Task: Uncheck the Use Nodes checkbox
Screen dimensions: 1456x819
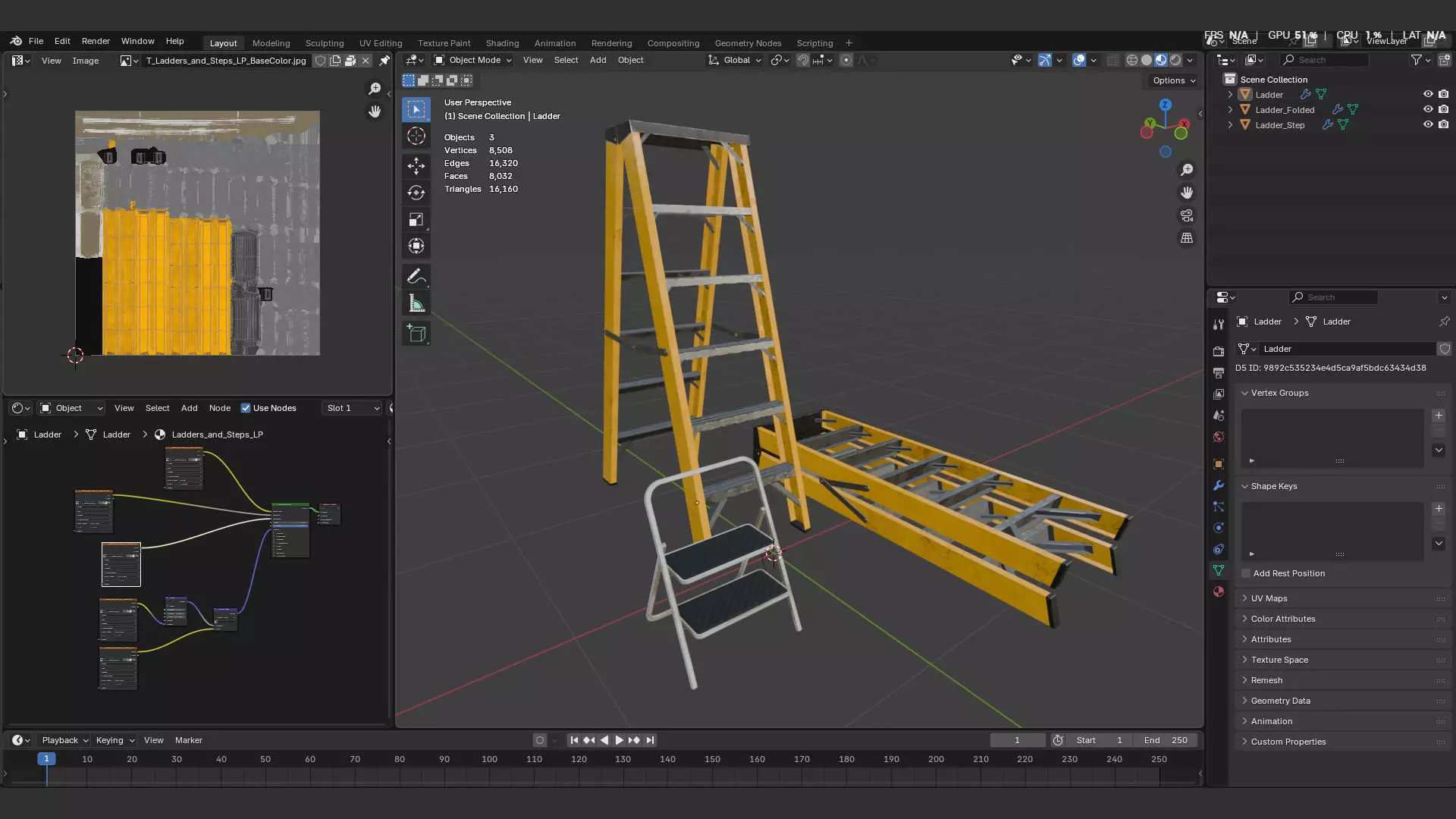Action: [x=246, y=408]
